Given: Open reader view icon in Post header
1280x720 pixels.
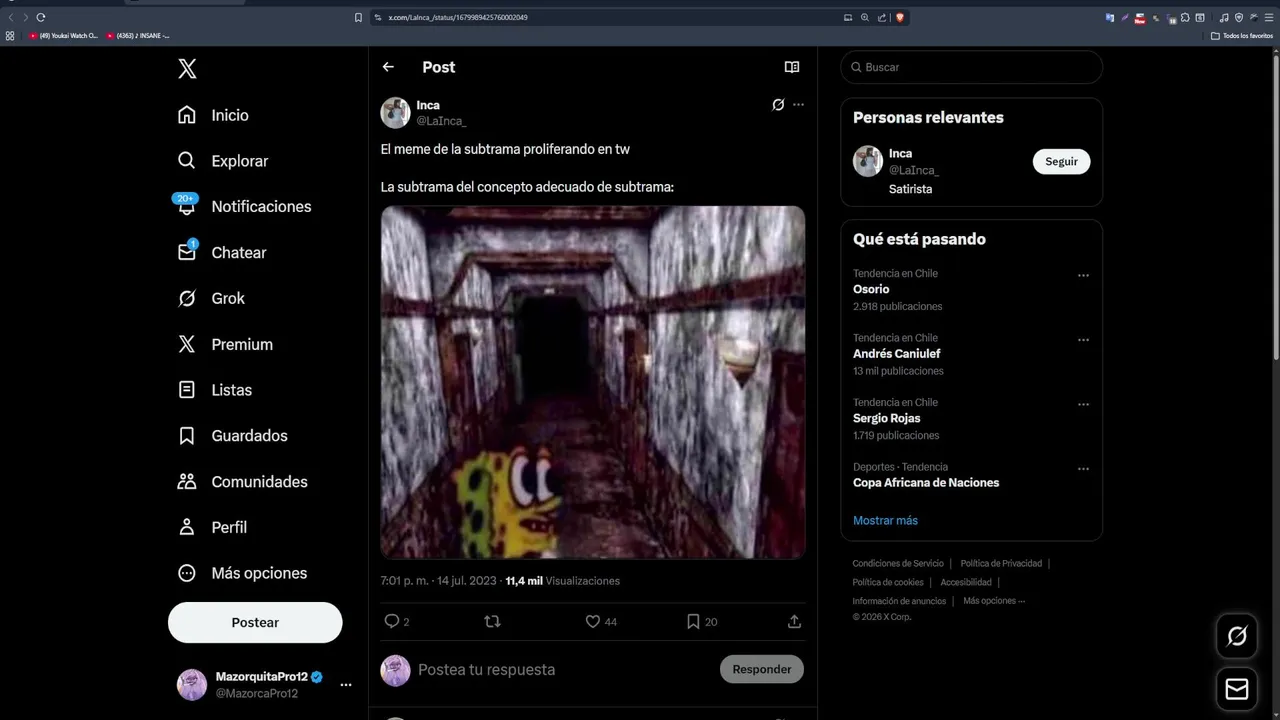Looking at the screenshot, I should coord(792,67).
